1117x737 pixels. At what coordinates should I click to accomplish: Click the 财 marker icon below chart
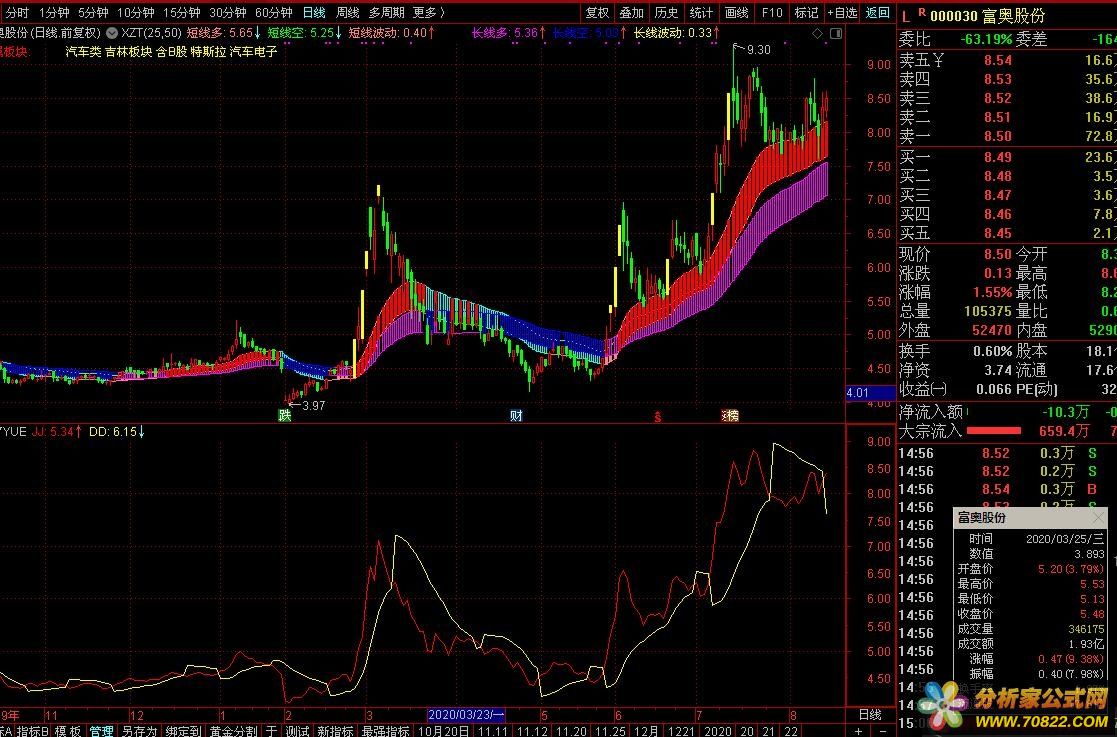click(516, 415)
